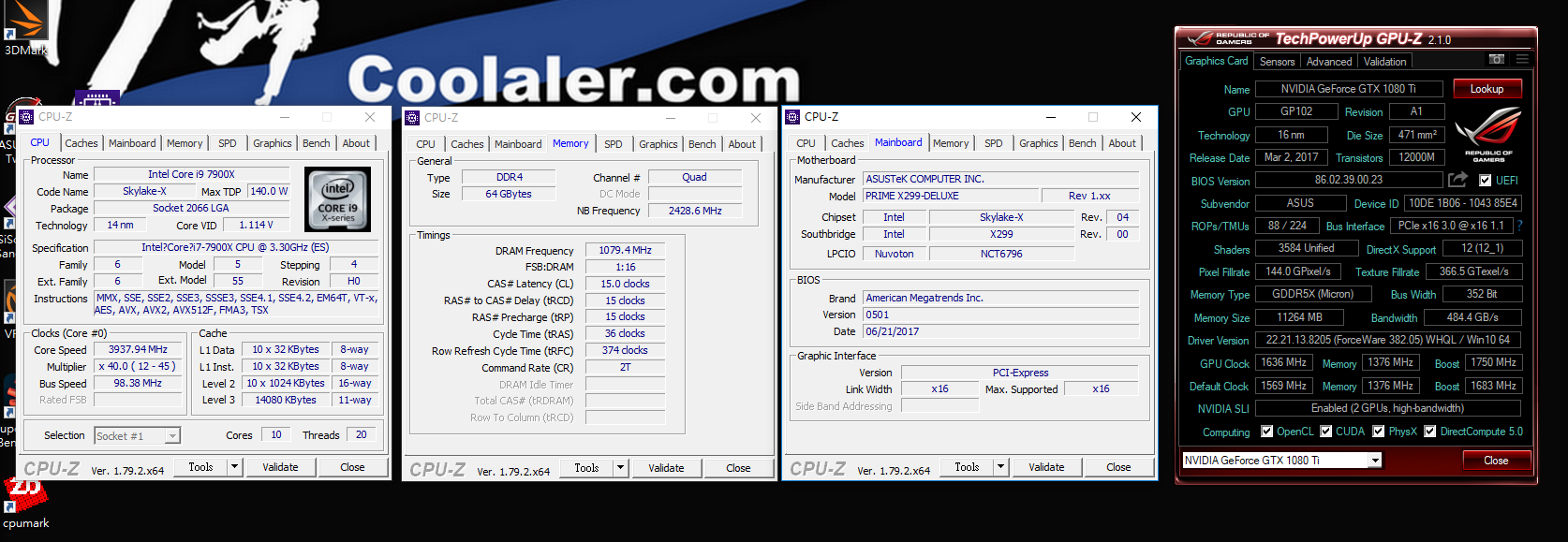Image resolution: width=1568 pixels, height=542 pixels.
Task: Select SPD tab in Memory window
Action: [x=614, y=144]
